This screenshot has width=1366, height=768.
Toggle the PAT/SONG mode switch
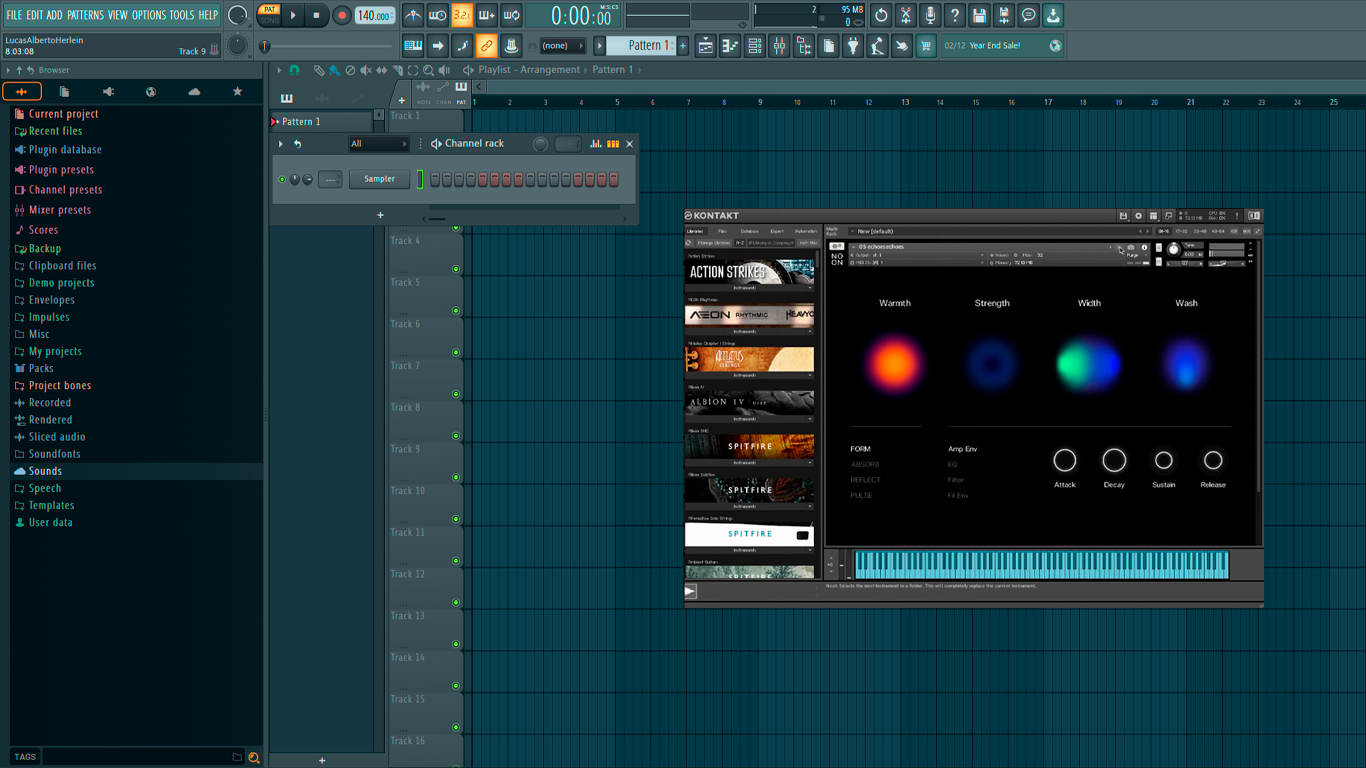pyautogui.click(x=269, y=15)
